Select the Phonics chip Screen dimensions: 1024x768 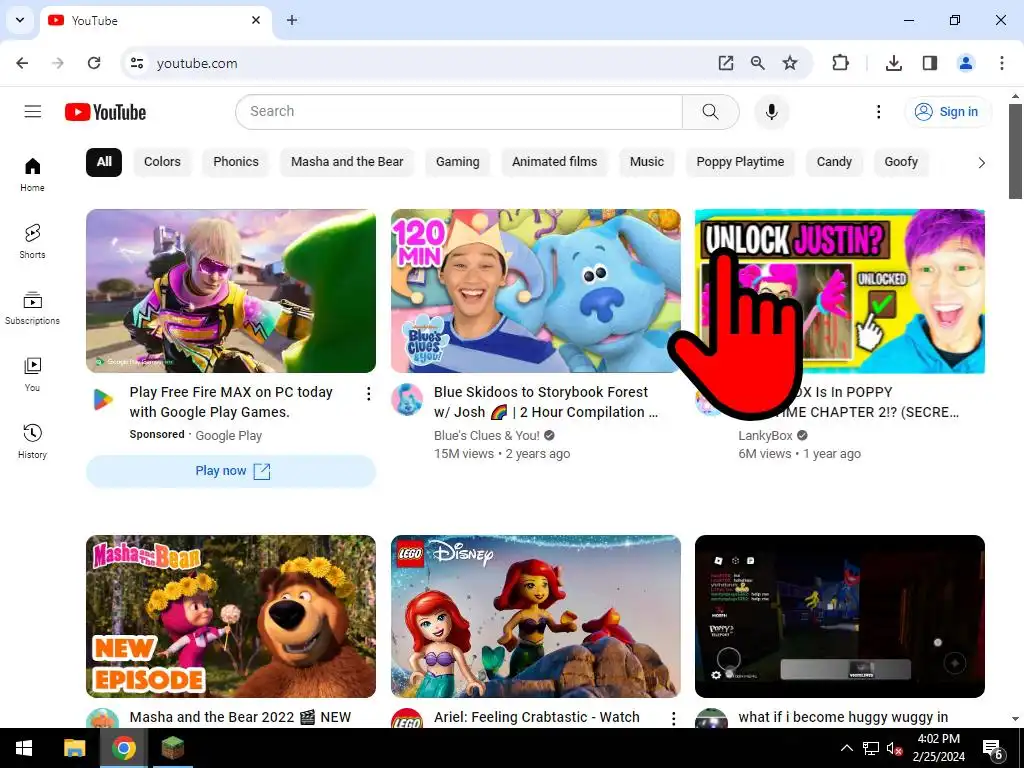click(236, 162)
